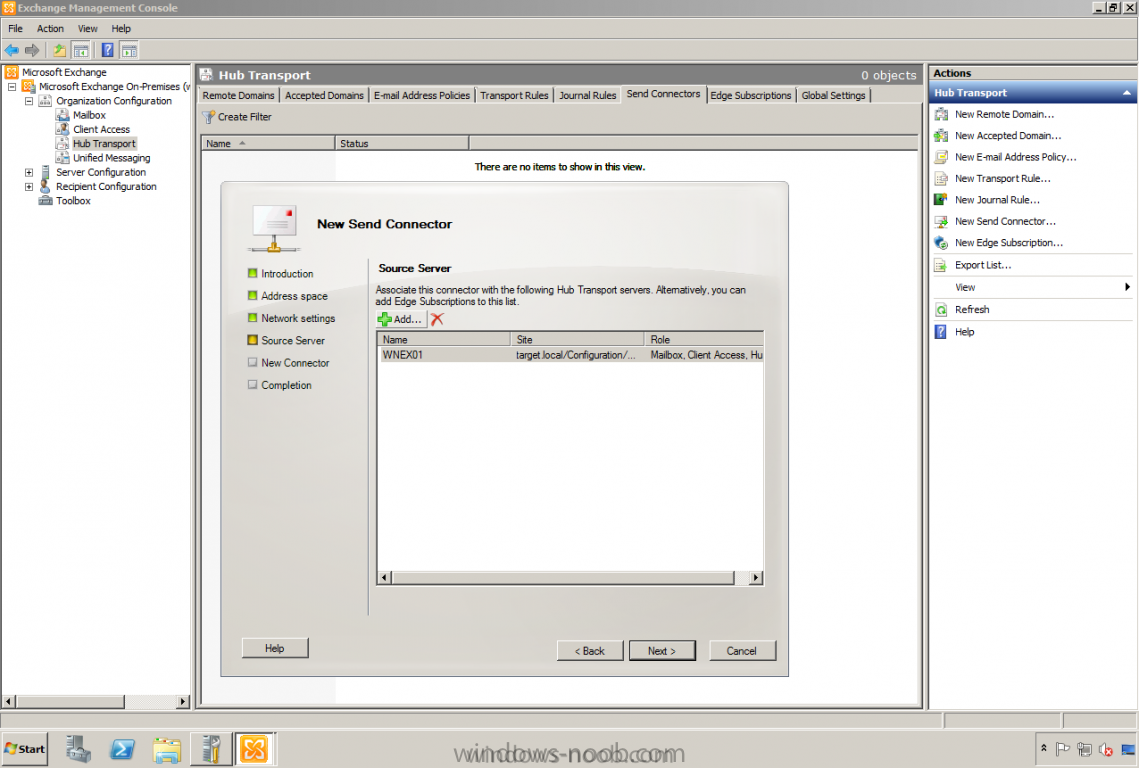Open the Action menu
This screenshot has height=768, width=1139.
(x=50, y=28)
